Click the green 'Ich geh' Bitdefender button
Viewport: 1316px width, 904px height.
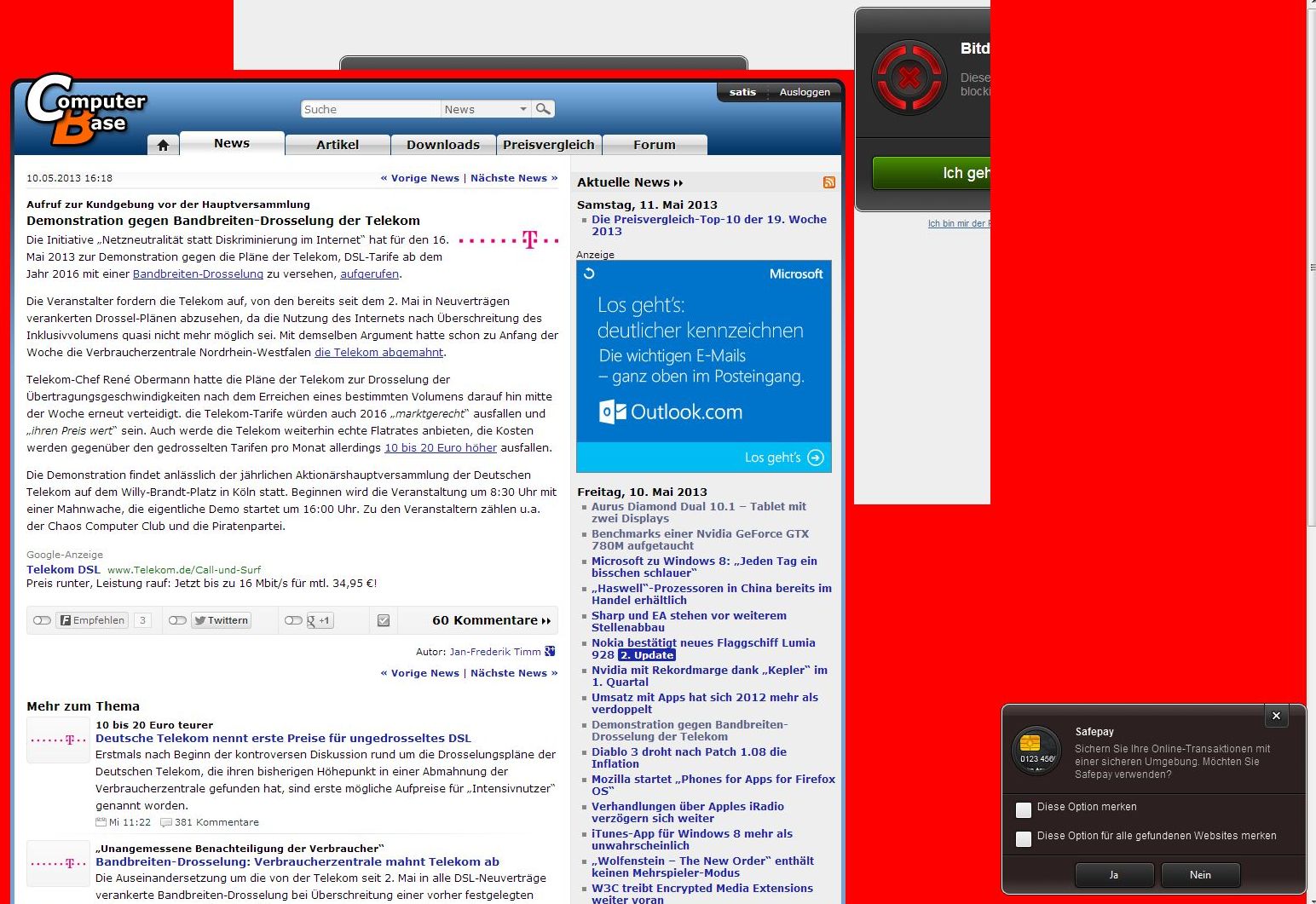click(932, 173)
